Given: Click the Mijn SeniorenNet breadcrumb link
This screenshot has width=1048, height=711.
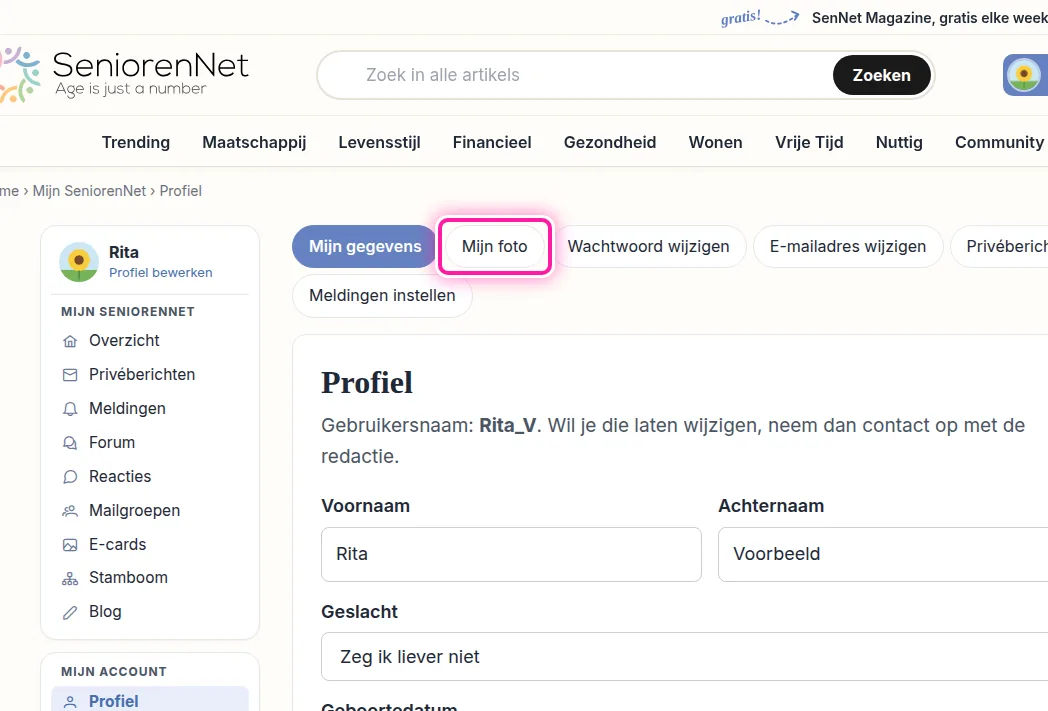Looking at the screenshot, I should (x=89, y=191).
